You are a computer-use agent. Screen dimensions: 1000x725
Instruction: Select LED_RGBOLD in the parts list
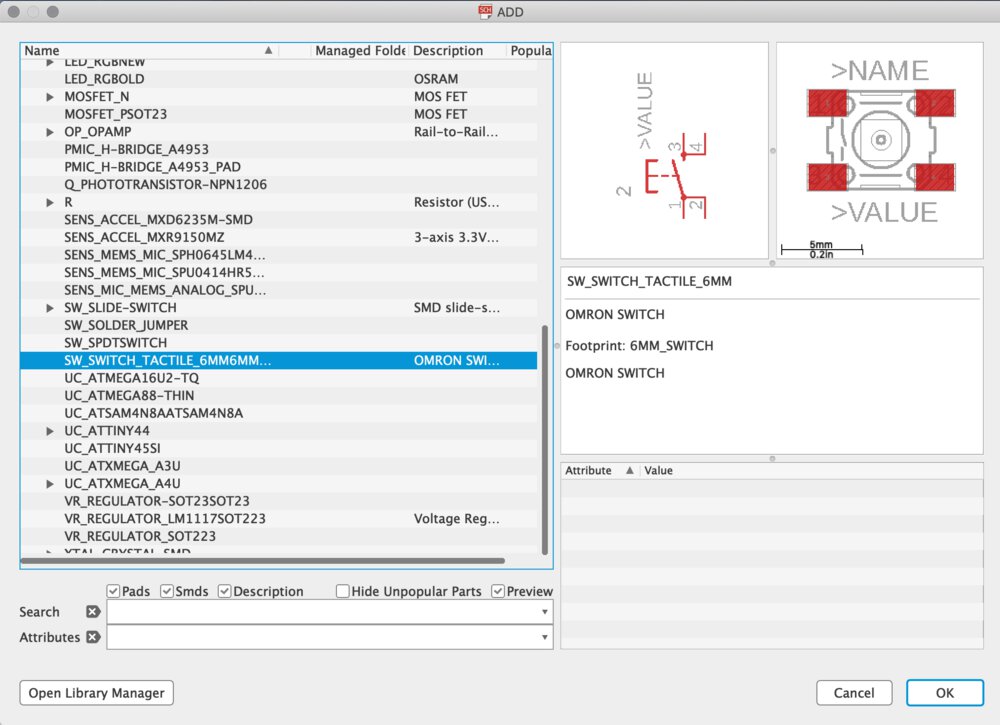point(279,79)
